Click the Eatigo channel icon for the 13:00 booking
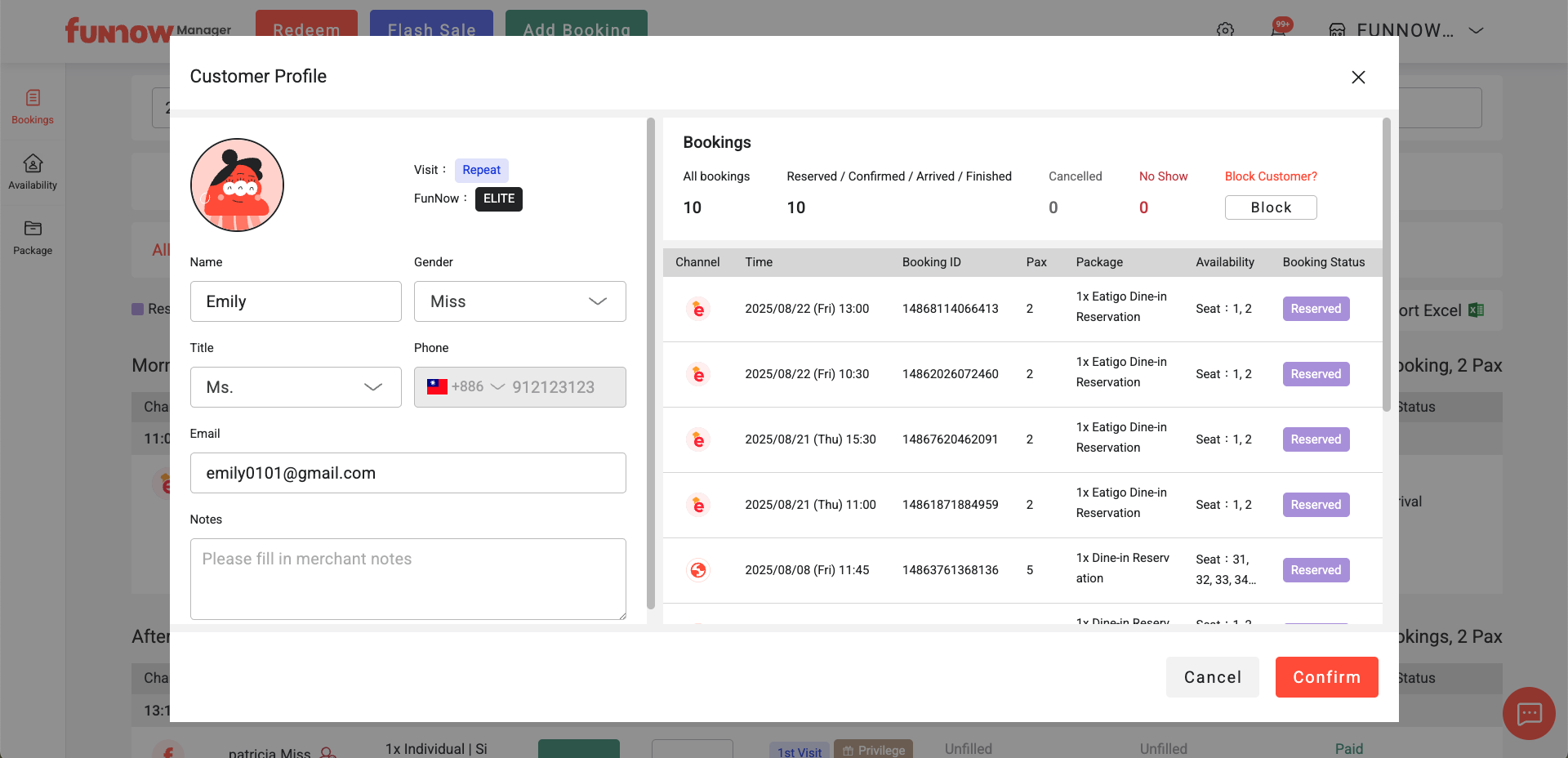Screen dimensions: 1568x758 tap(697, 310)
